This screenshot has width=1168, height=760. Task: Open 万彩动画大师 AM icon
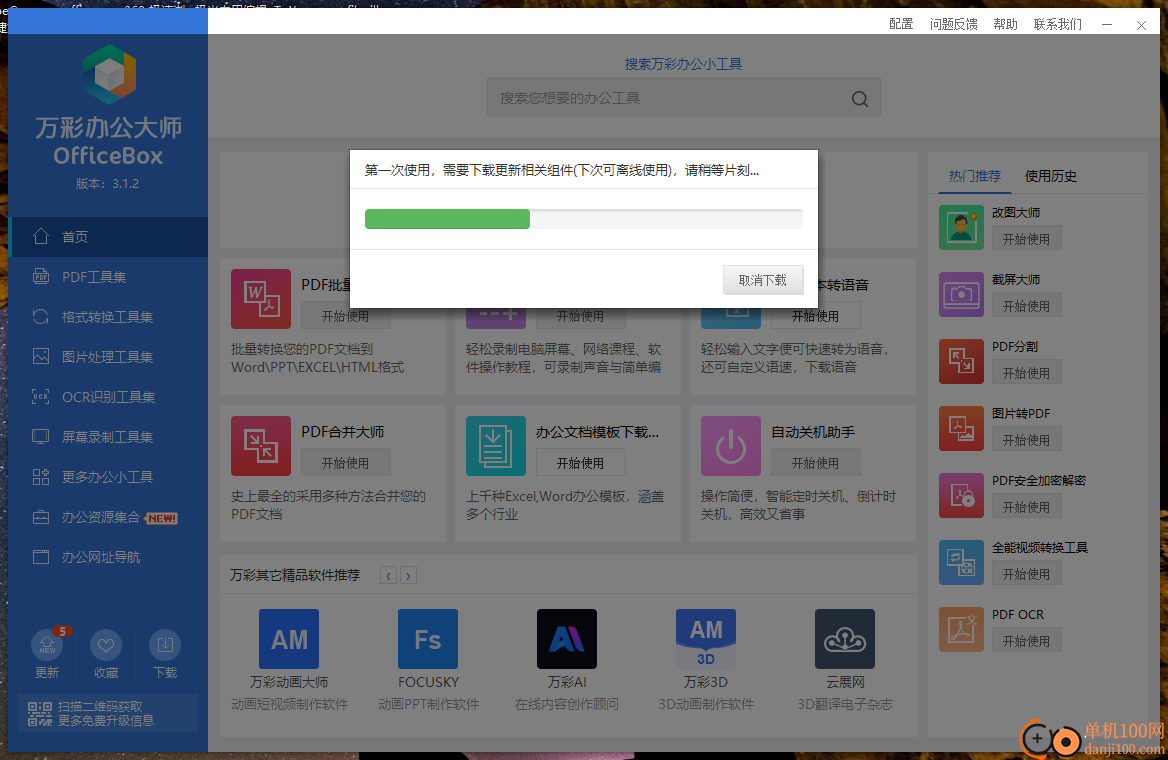pos(289,639)
